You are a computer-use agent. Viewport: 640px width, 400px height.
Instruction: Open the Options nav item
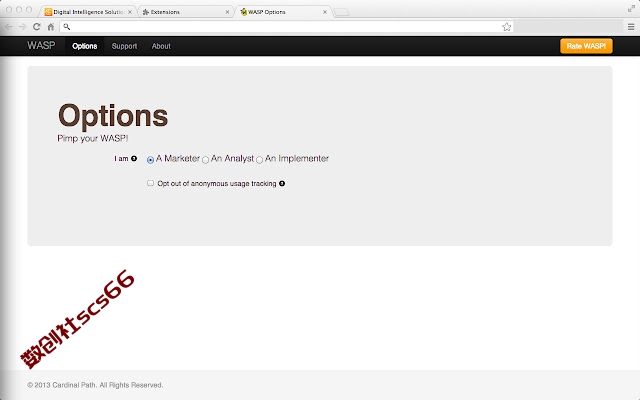tap(84, 46)
